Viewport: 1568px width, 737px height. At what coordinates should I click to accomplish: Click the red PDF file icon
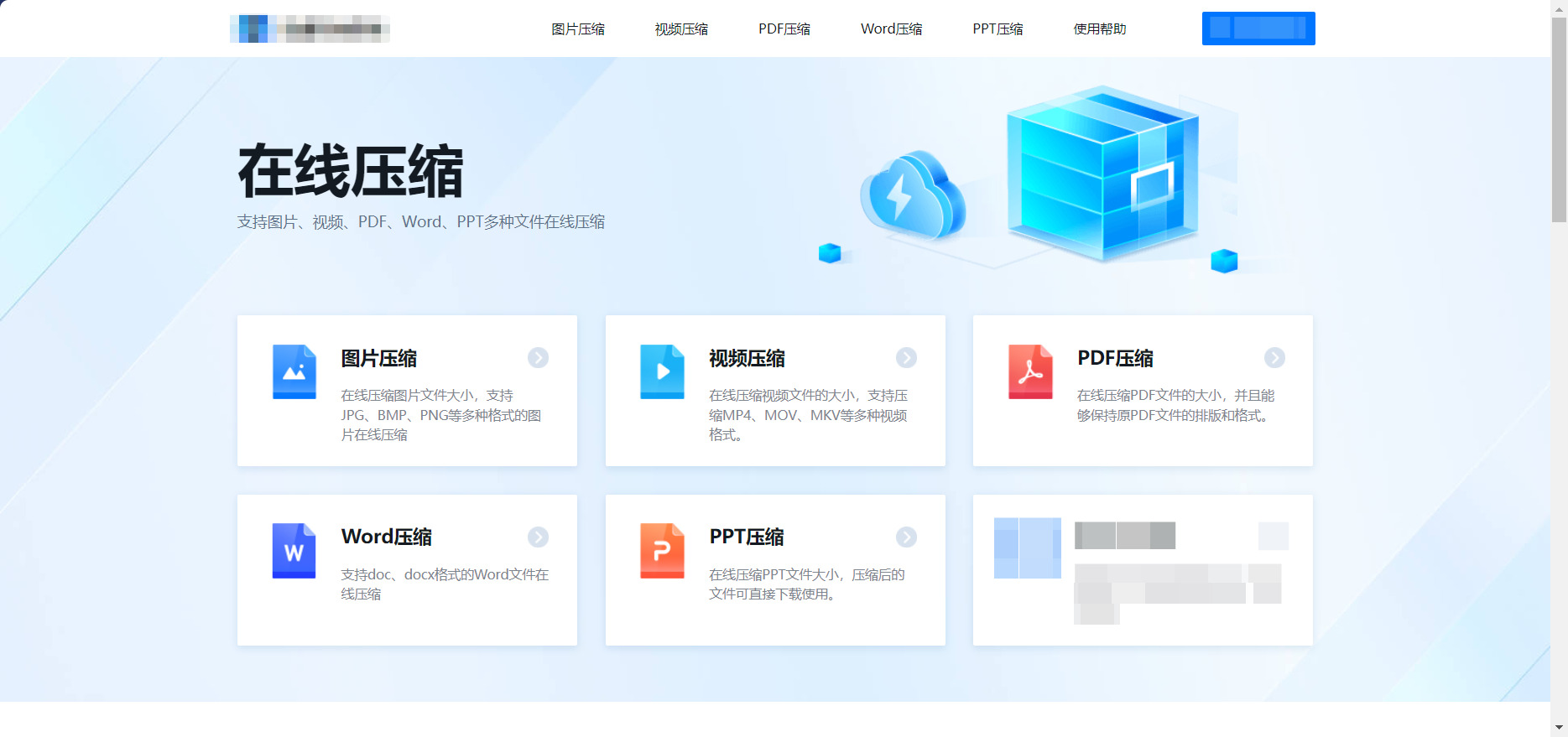tap(1030, 371)
